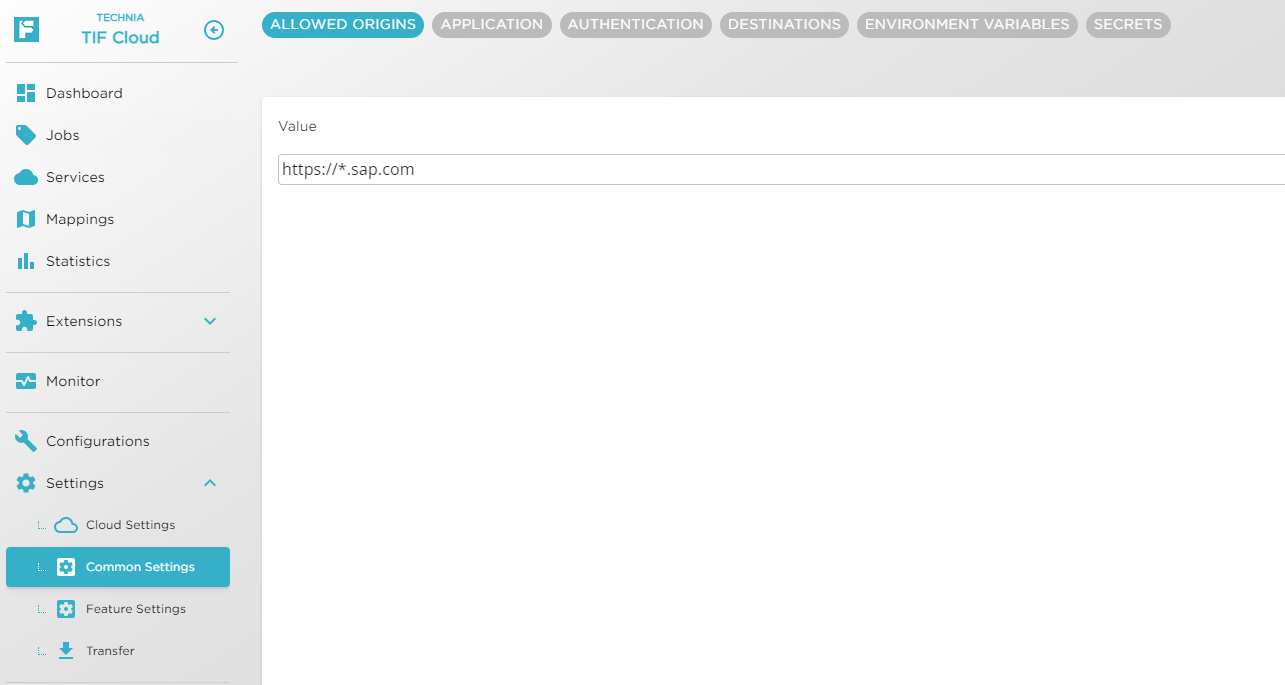
Task: Click the Transfer download icon
Action: point(66,651)
